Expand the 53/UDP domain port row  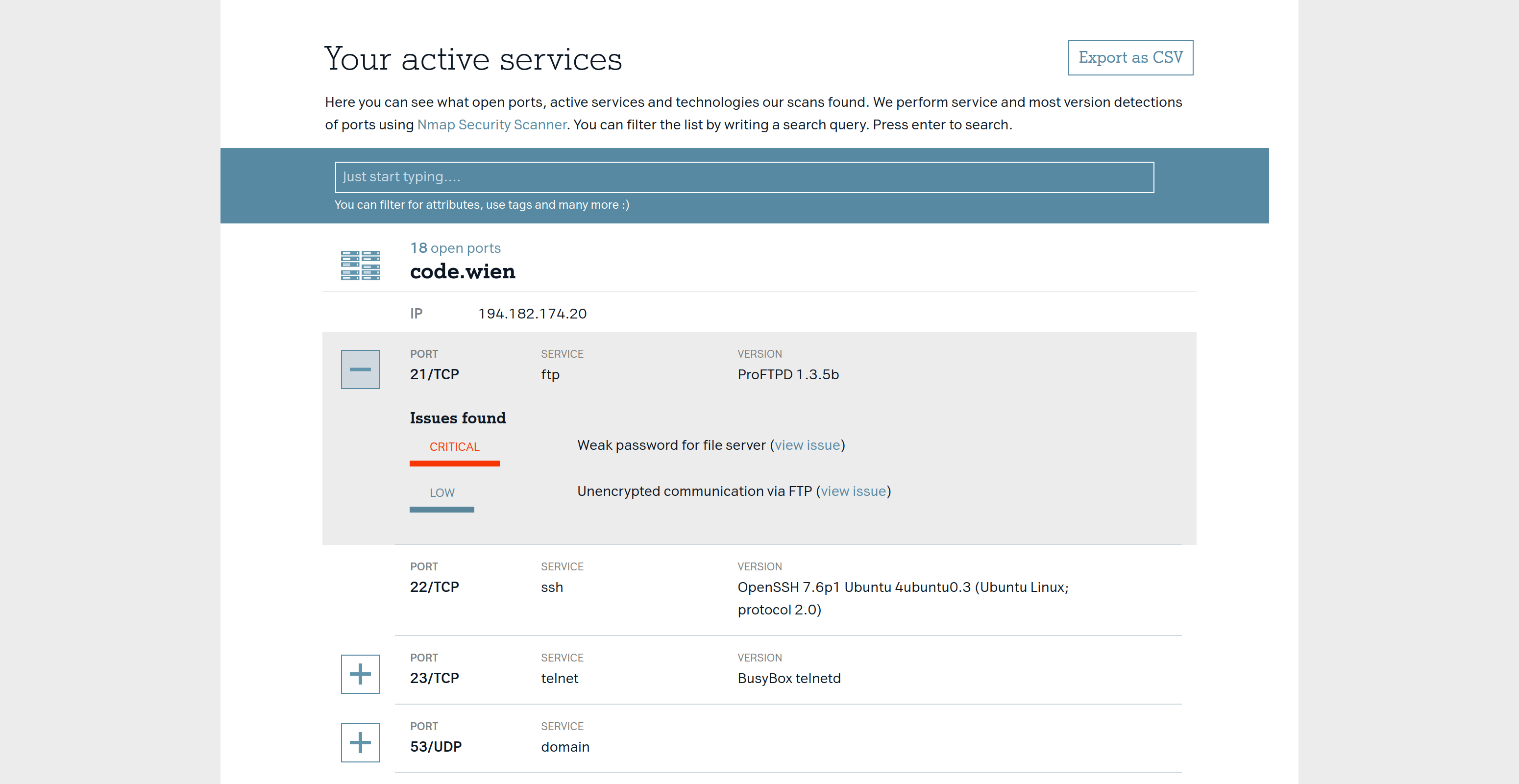[360, 742]
